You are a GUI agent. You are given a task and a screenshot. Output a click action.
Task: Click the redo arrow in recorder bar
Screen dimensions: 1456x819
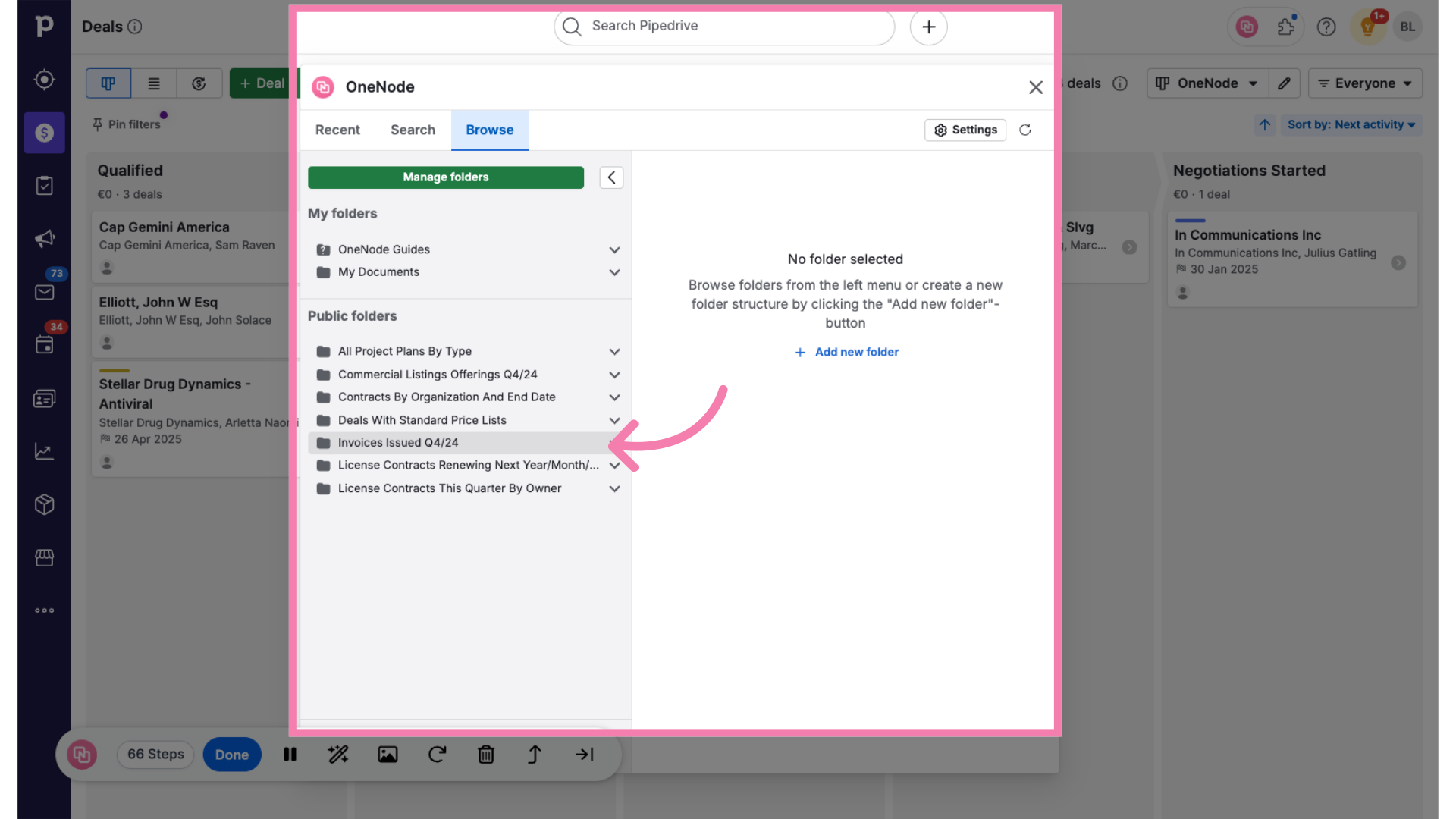(x=437, y=755)
